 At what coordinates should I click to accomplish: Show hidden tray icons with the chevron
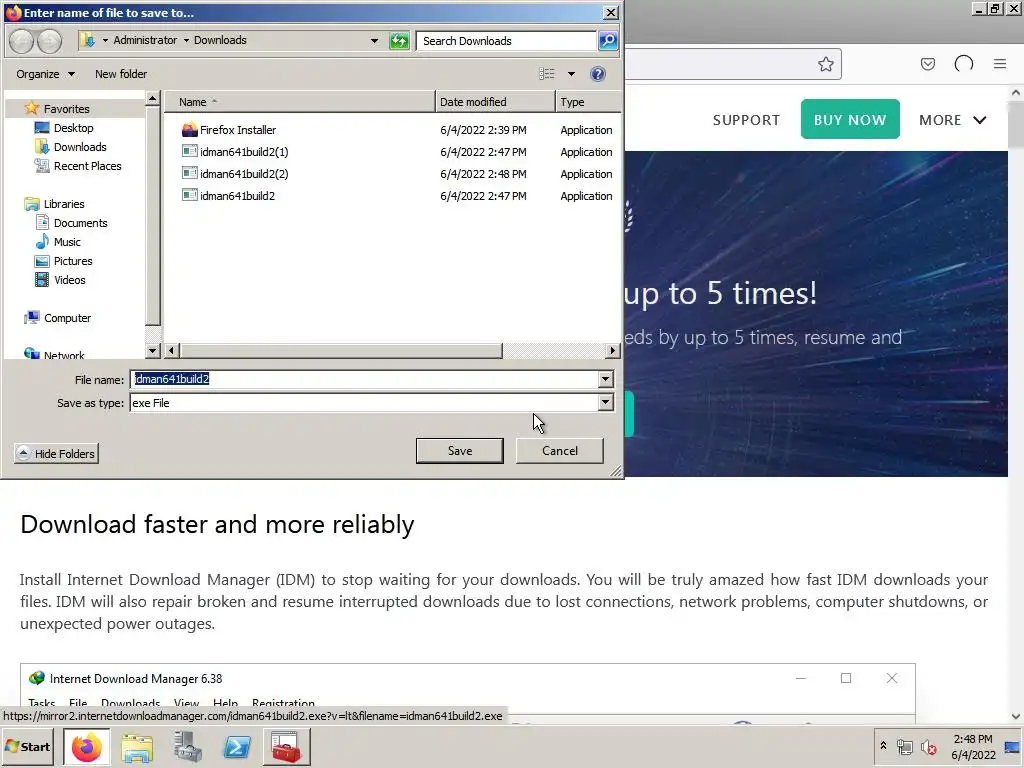pyautogui.click(x=883, y=746)
